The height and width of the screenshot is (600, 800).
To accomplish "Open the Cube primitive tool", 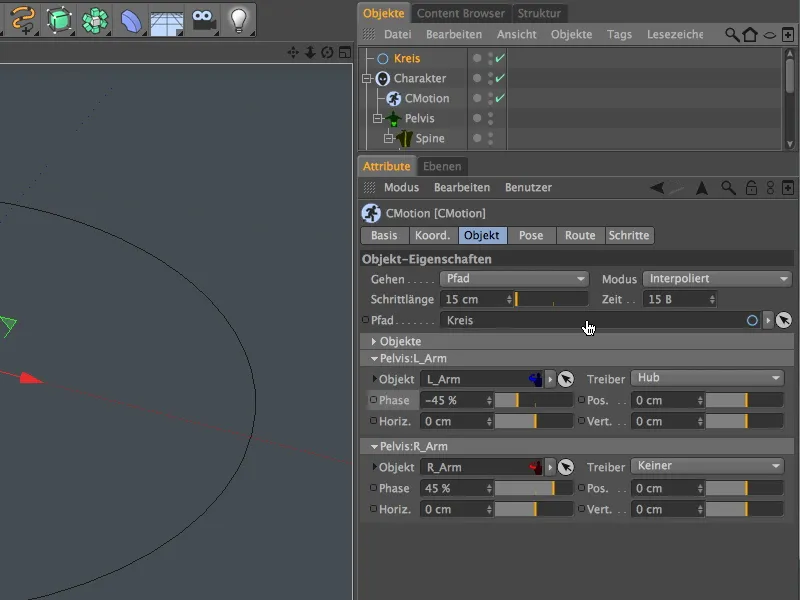I will pos(58,18).
